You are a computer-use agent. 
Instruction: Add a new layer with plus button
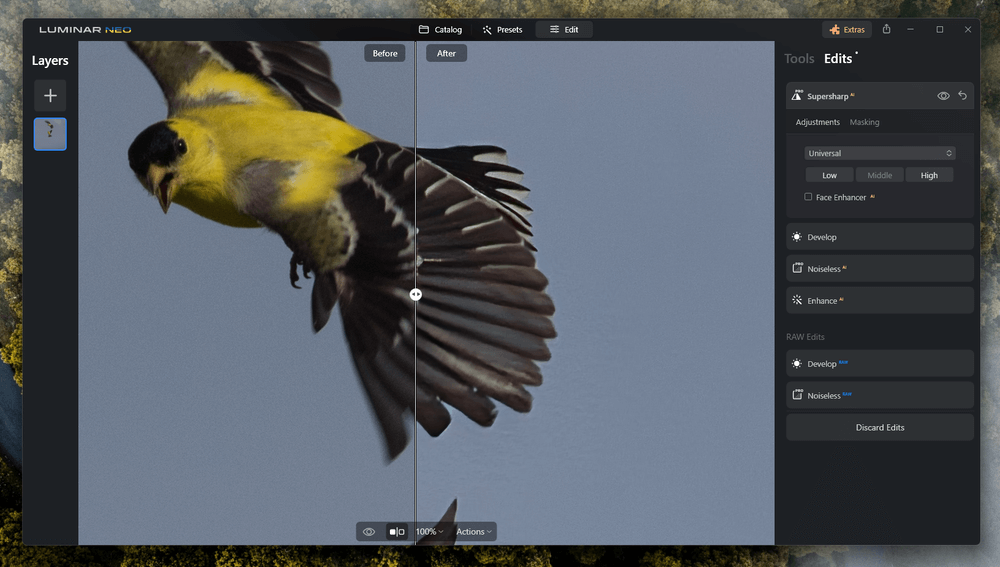[50, 96]
